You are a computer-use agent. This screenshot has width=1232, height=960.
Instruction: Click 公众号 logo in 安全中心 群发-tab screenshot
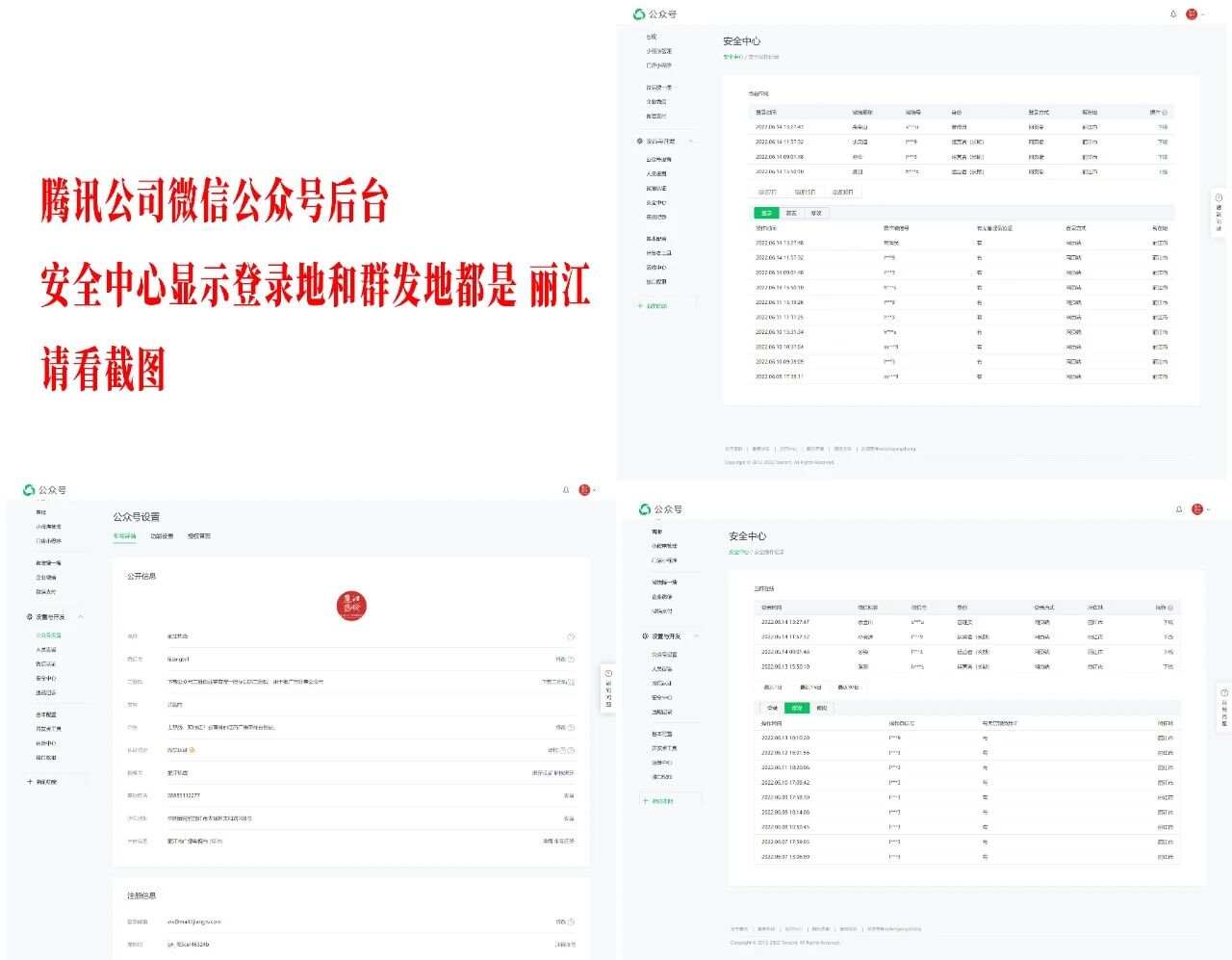click(x=660, y=509)
